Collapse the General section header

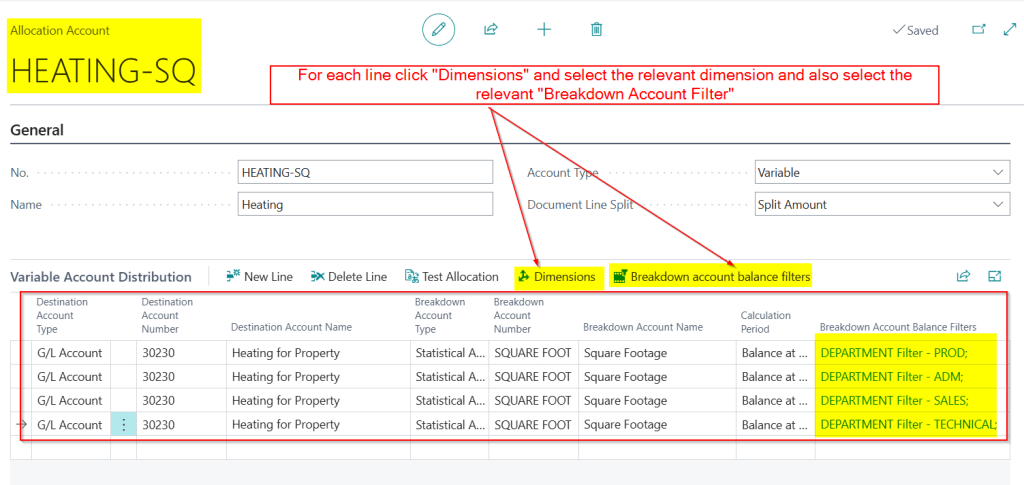point(37,130)
